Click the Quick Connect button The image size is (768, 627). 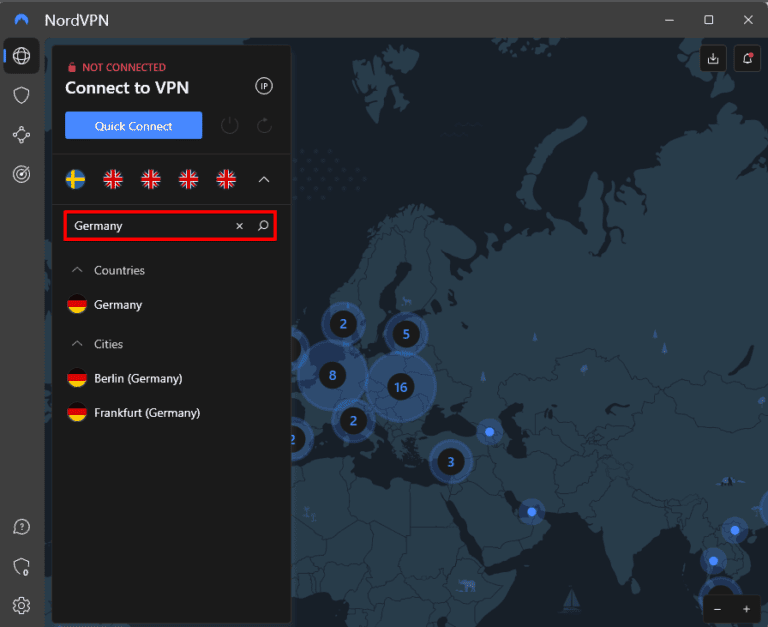tap(133, 126)
